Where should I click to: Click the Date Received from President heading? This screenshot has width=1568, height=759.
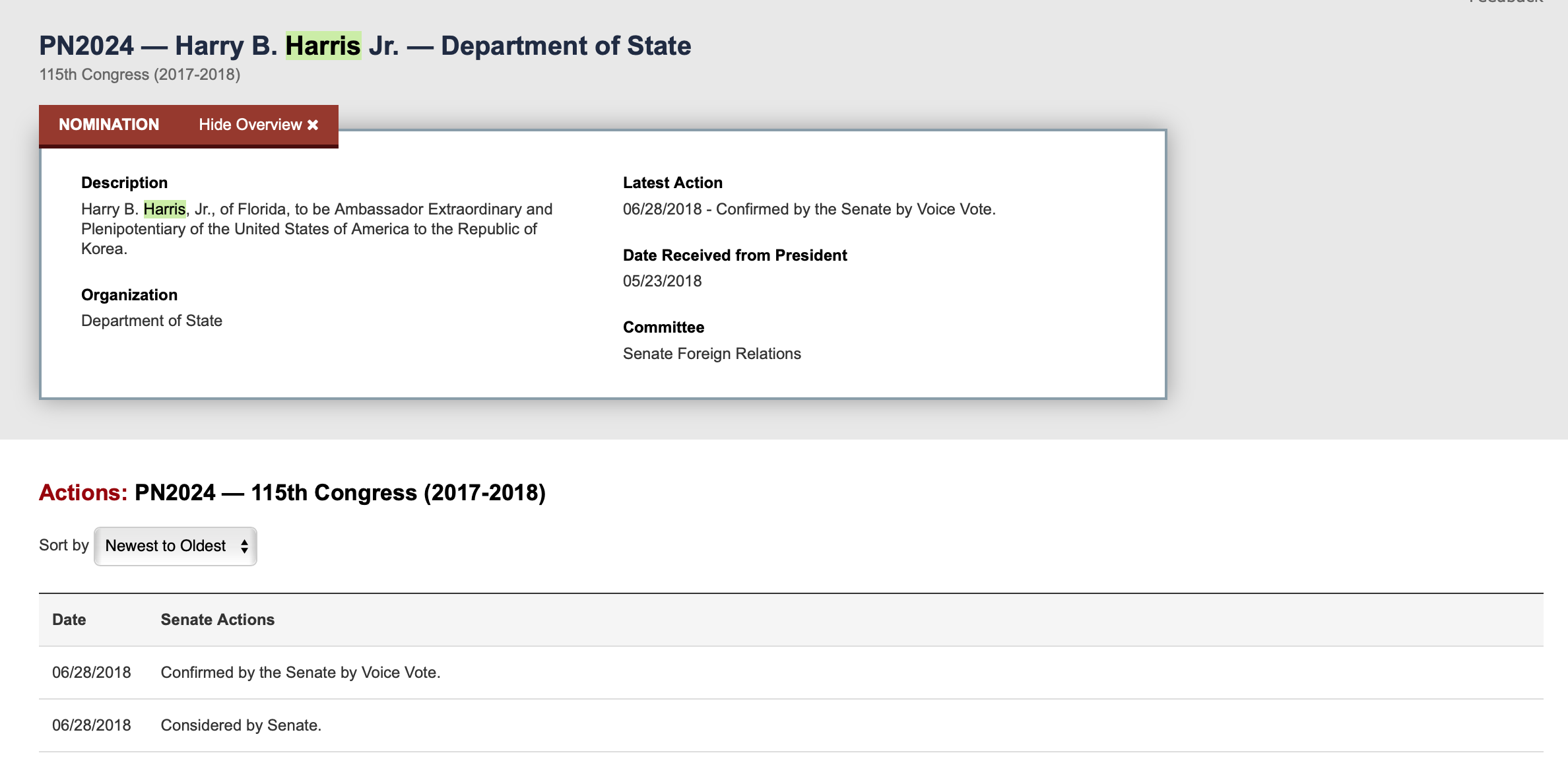click(735, 255)
